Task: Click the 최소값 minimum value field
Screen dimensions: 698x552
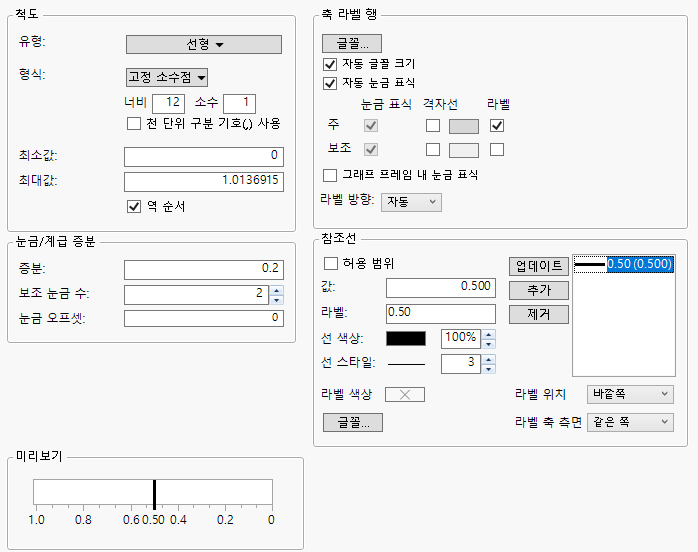Action: pyautogui.click(x=204, y=156)
